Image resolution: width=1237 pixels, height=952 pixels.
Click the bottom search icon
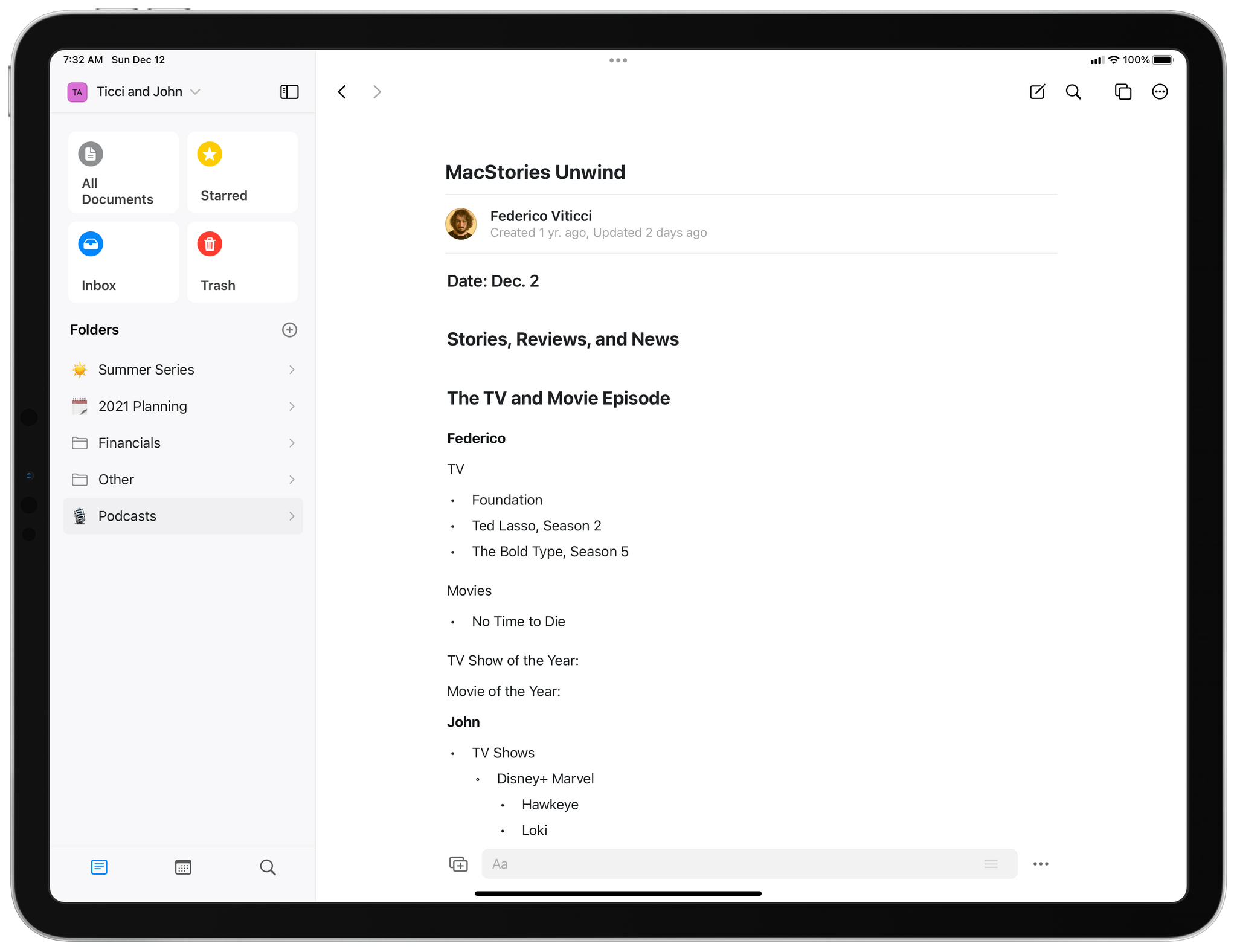[x=267, y=866]
